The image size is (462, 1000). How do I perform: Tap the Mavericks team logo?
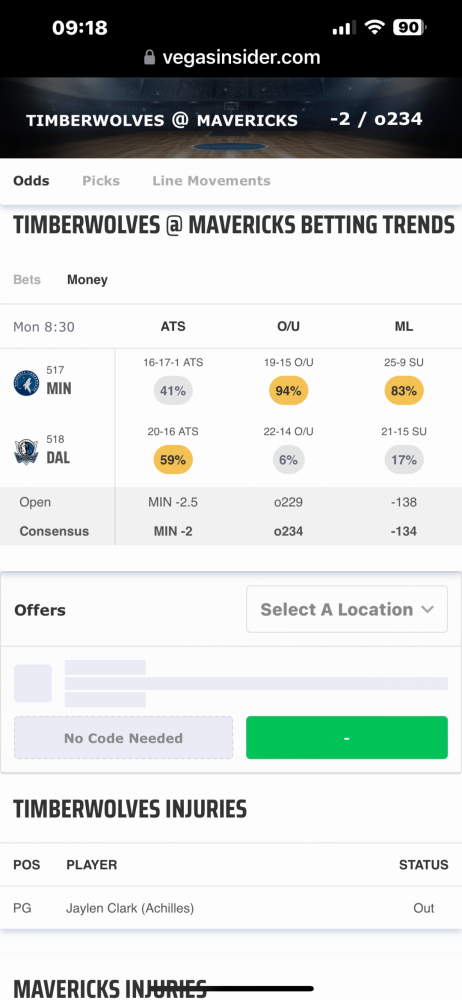27,452
